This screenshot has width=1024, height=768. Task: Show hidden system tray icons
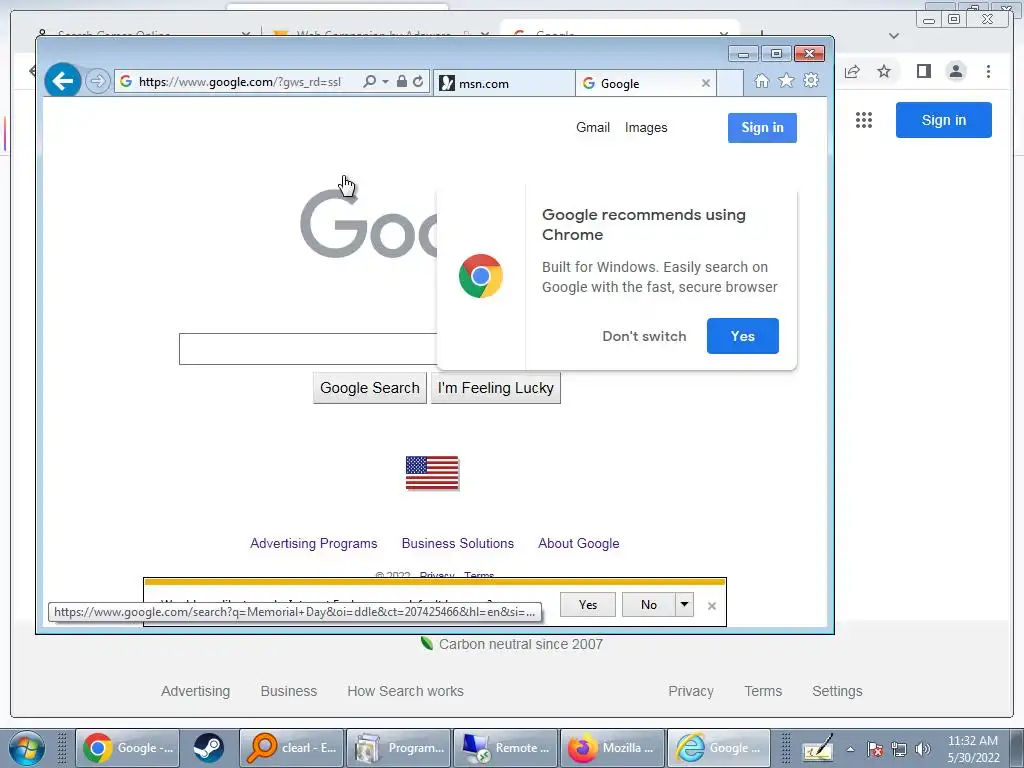point(850,750)
